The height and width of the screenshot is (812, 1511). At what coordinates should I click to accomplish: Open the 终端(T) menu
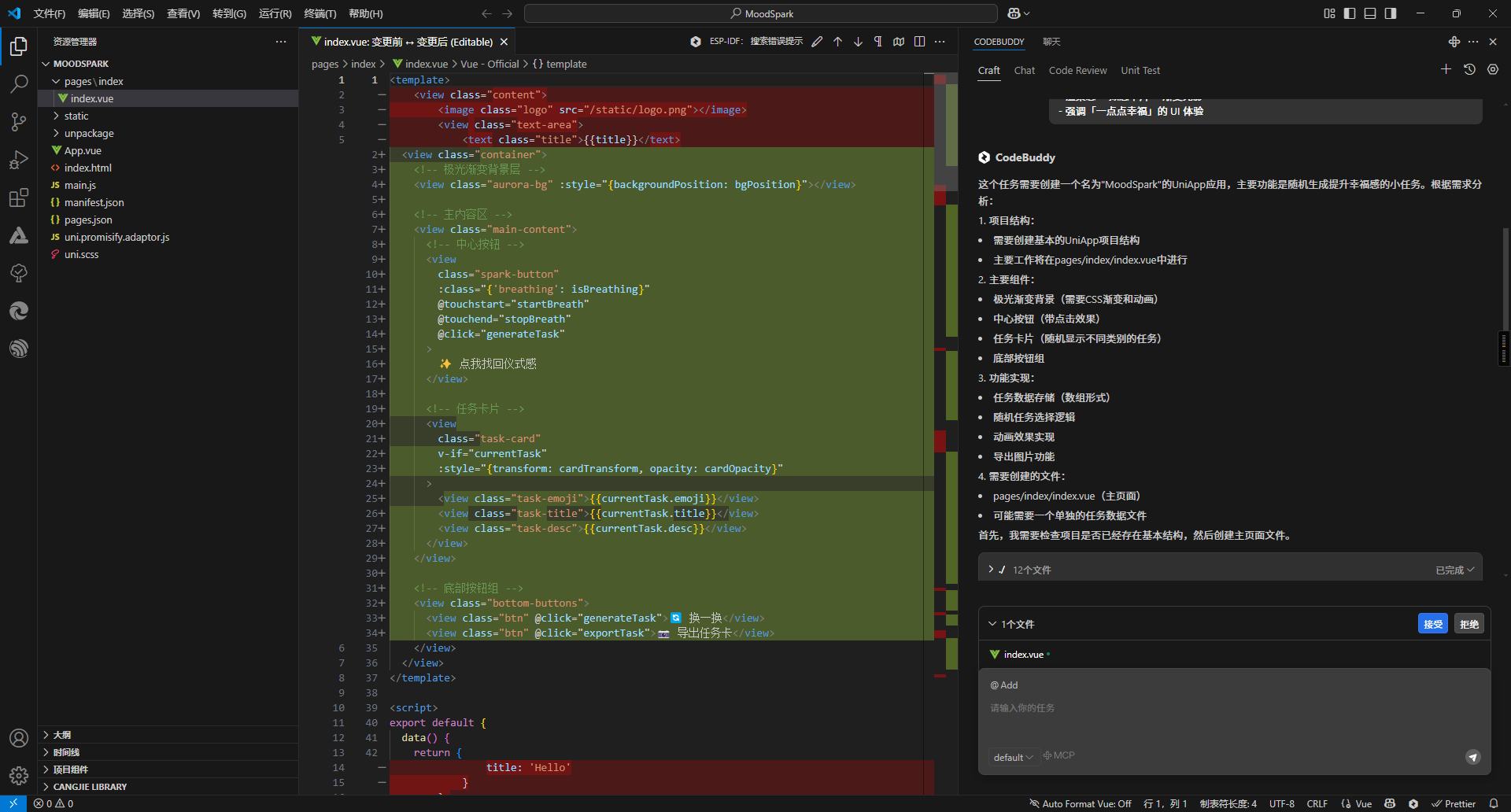[320, 13]
